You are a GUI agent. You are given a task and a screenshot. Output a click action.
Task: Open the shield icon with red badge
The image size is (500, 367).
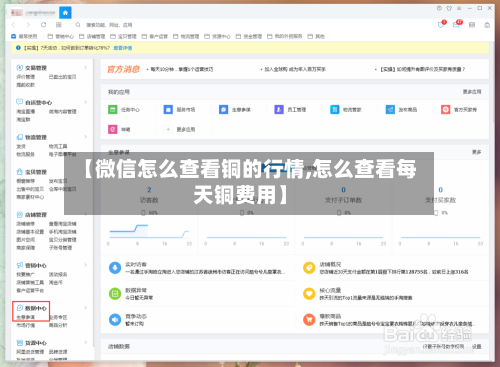click(x=441, y=24)
